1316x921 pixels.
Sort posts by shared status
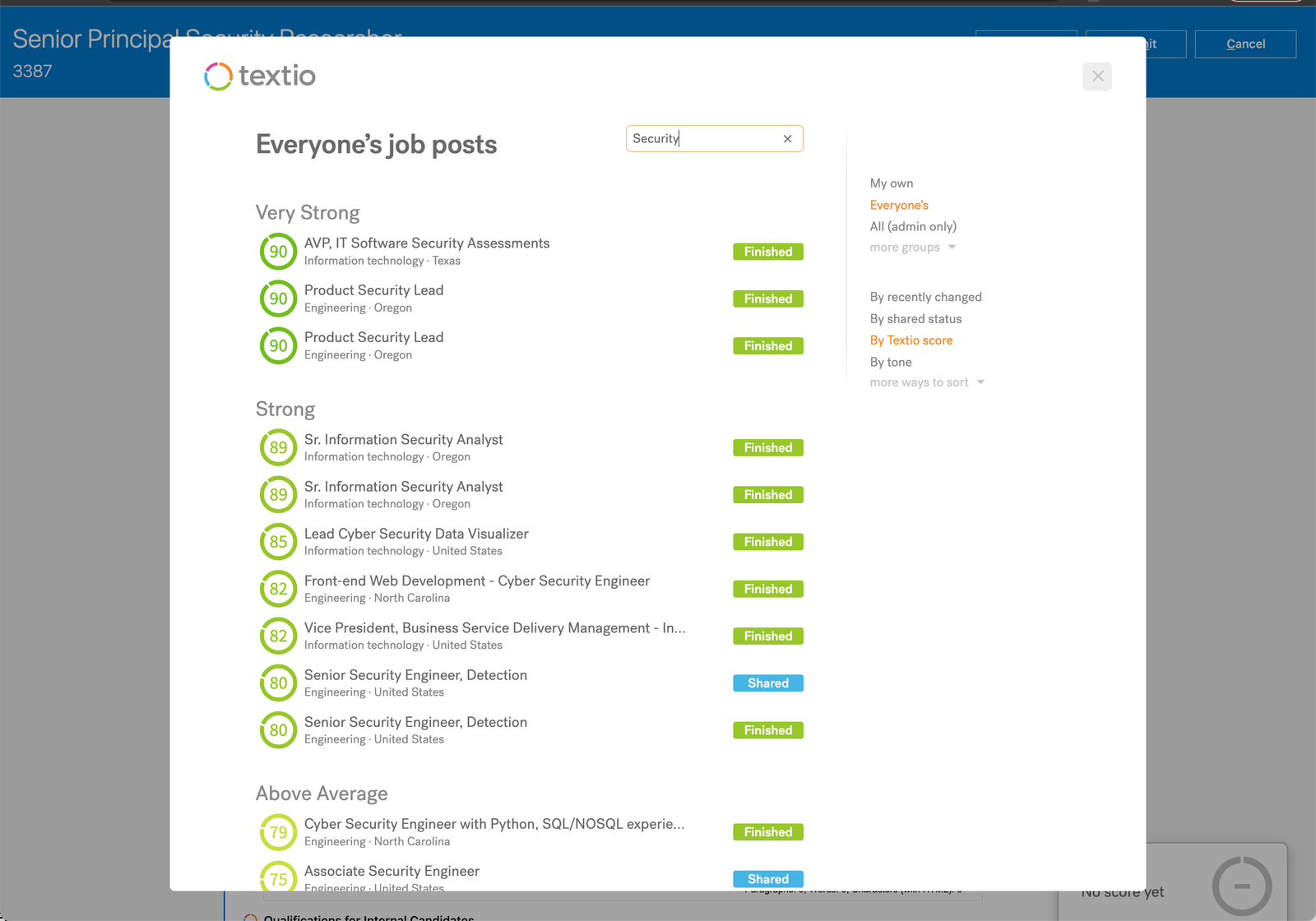click(x=915, y=319)
